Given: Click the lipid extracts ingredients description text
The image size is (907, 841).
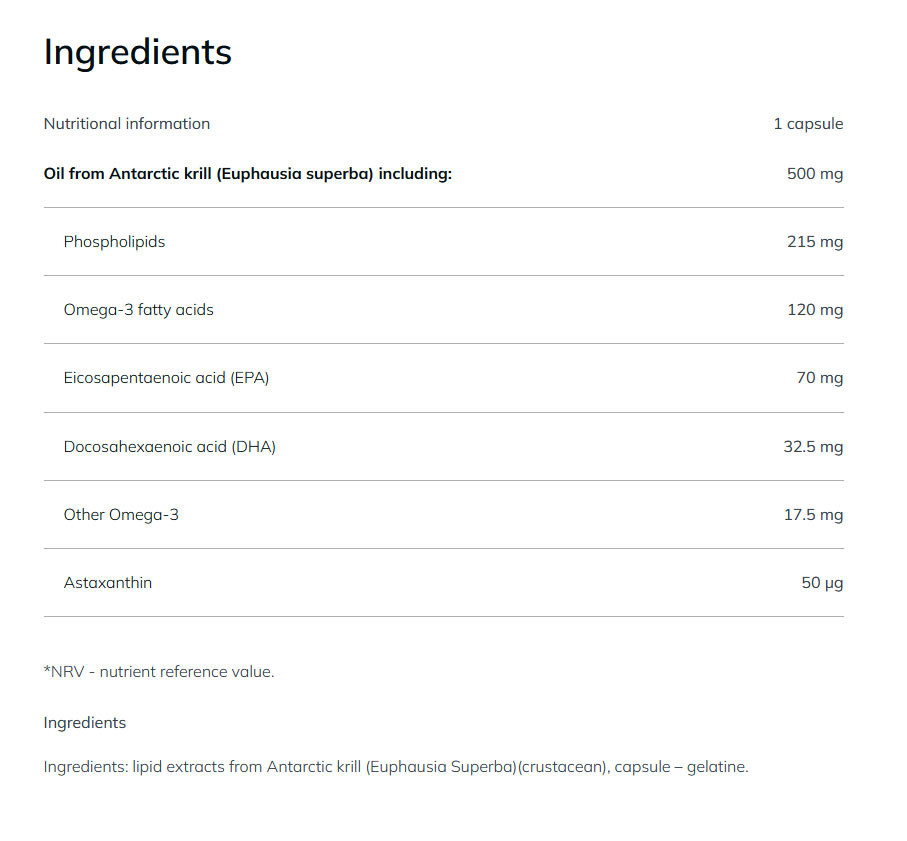Looking at the screenshot, I should coord(396,768).
